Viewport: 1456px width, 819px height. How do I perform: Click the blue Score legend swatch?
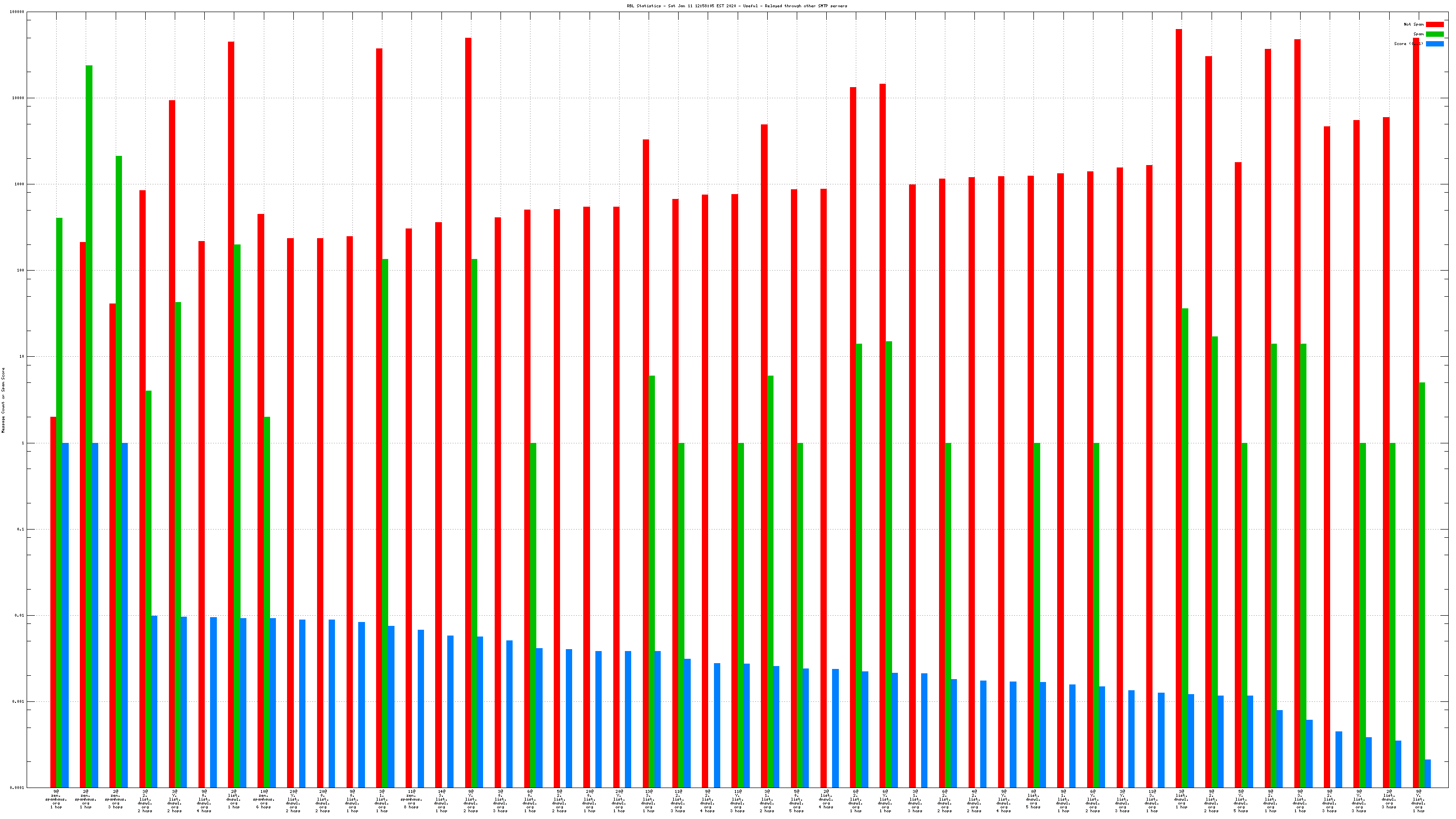pyautogui.click(x=1435, y=44)
